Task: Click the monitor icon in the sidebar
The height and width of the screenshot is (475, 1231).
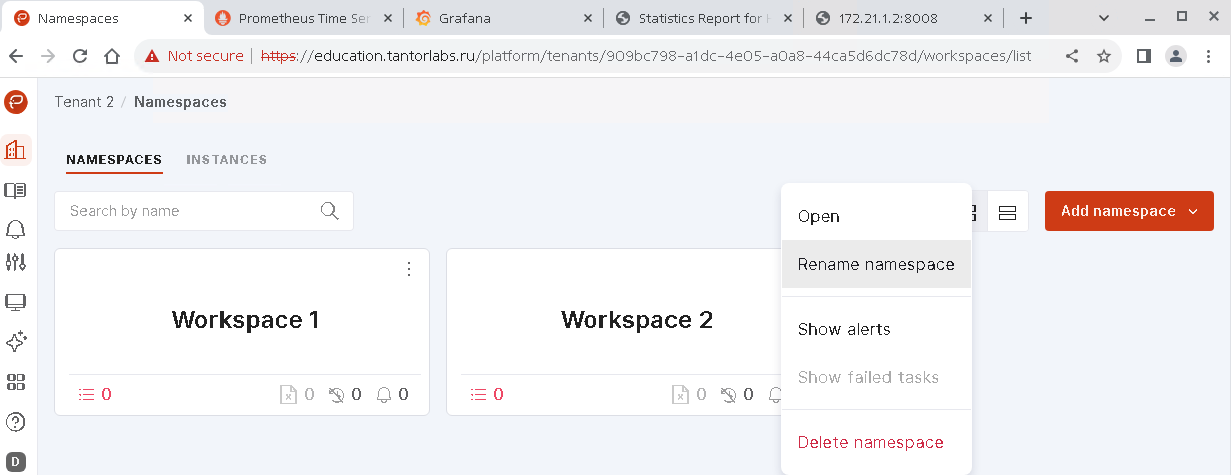Action: [x=16, y=302]
